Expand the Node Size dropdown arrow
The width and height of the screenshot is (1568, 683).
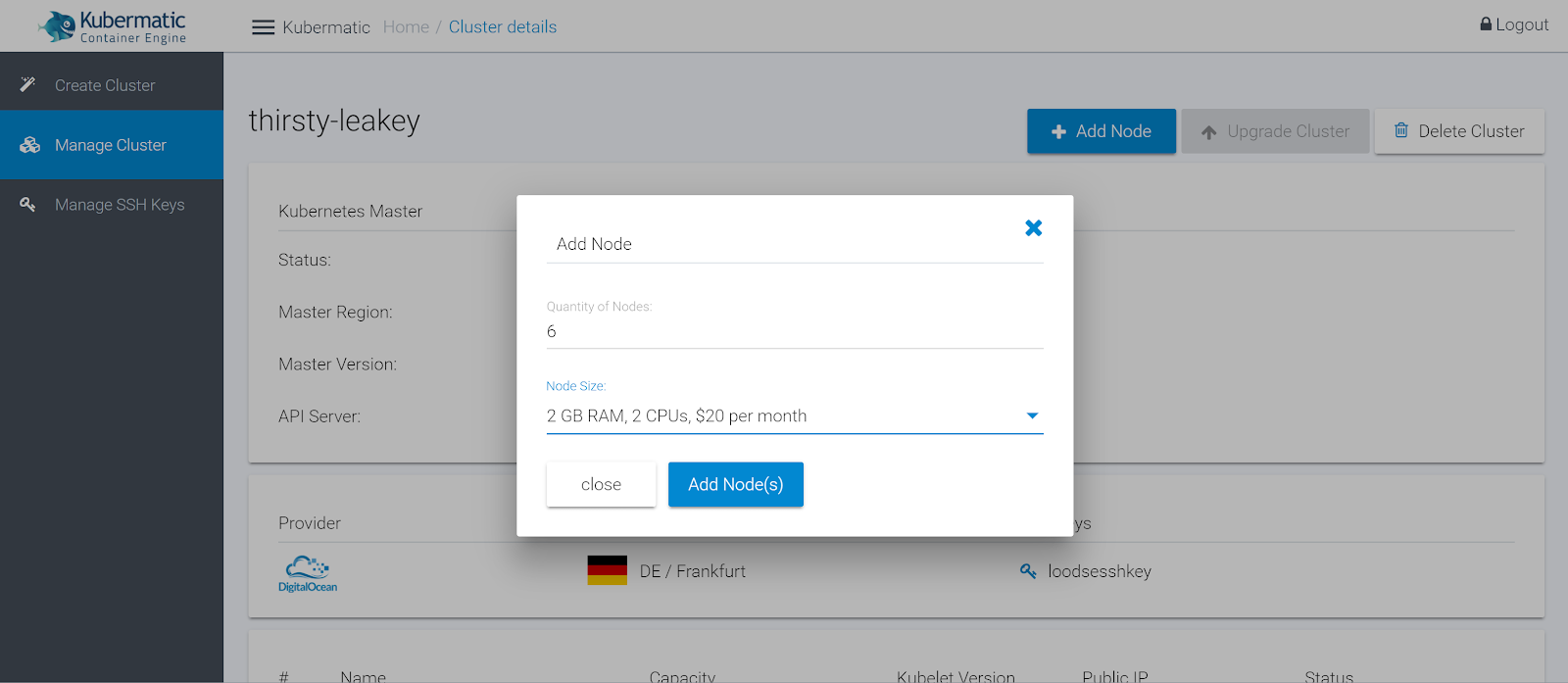point(1031,416)
